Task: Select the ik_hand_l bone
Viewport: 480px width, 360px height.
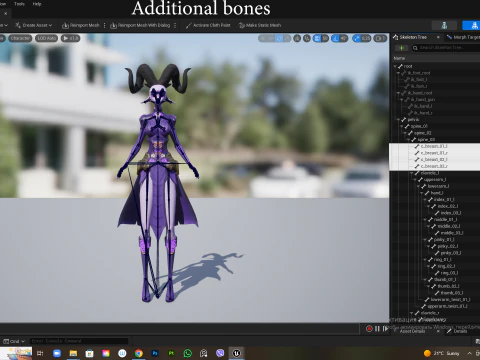Action: pyautogui.click(x=423, y=106)
